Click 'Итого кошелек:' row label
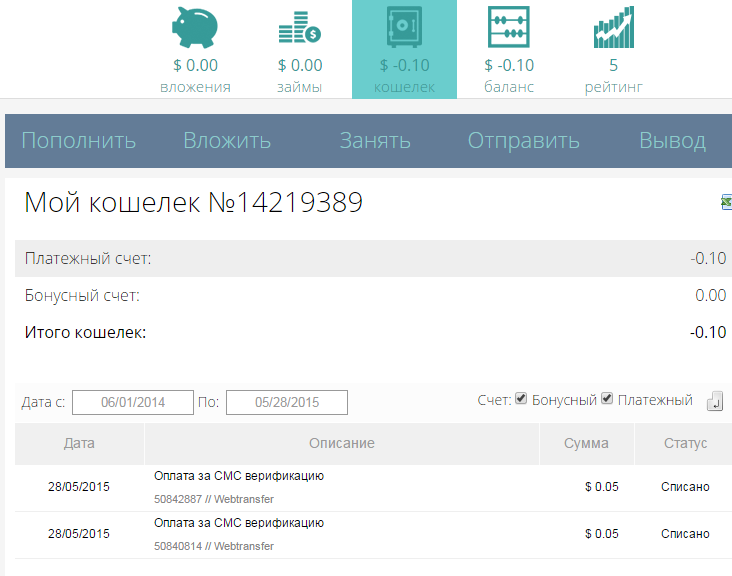Screen dimensions: 732x576 [x=85, y=332]
